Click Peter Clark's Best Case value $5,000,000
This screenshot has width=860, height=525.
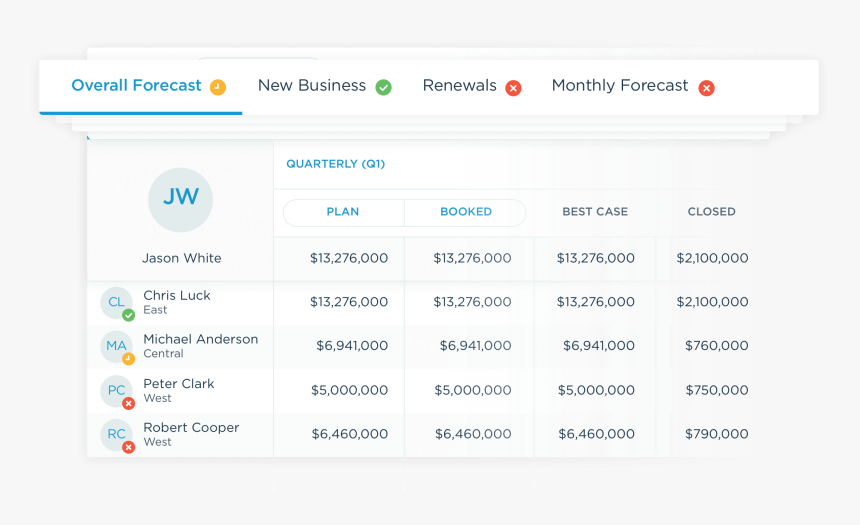(x=596, y=391)
